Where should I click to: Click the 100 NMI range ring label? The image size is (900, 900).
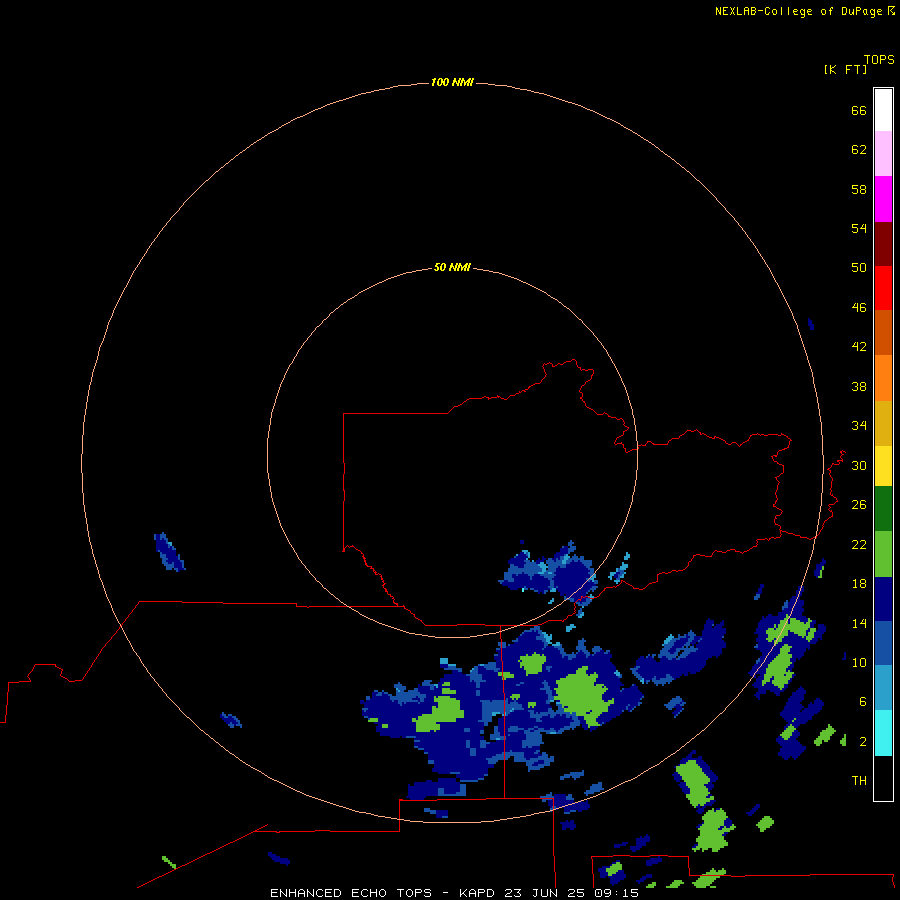[452, 83]
